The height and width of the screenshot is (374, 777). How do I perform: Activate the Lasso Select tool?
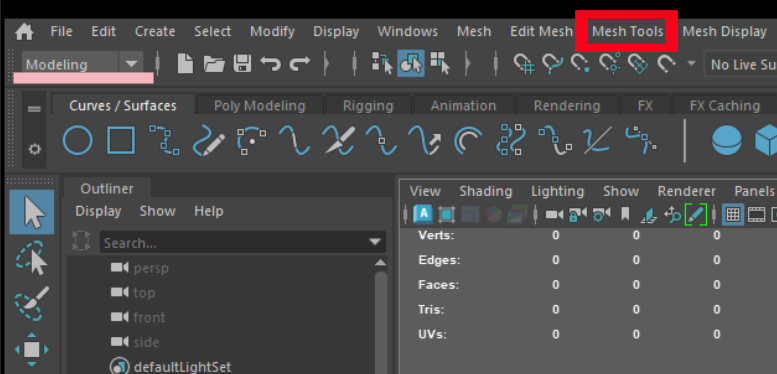(x=32, y=257)
